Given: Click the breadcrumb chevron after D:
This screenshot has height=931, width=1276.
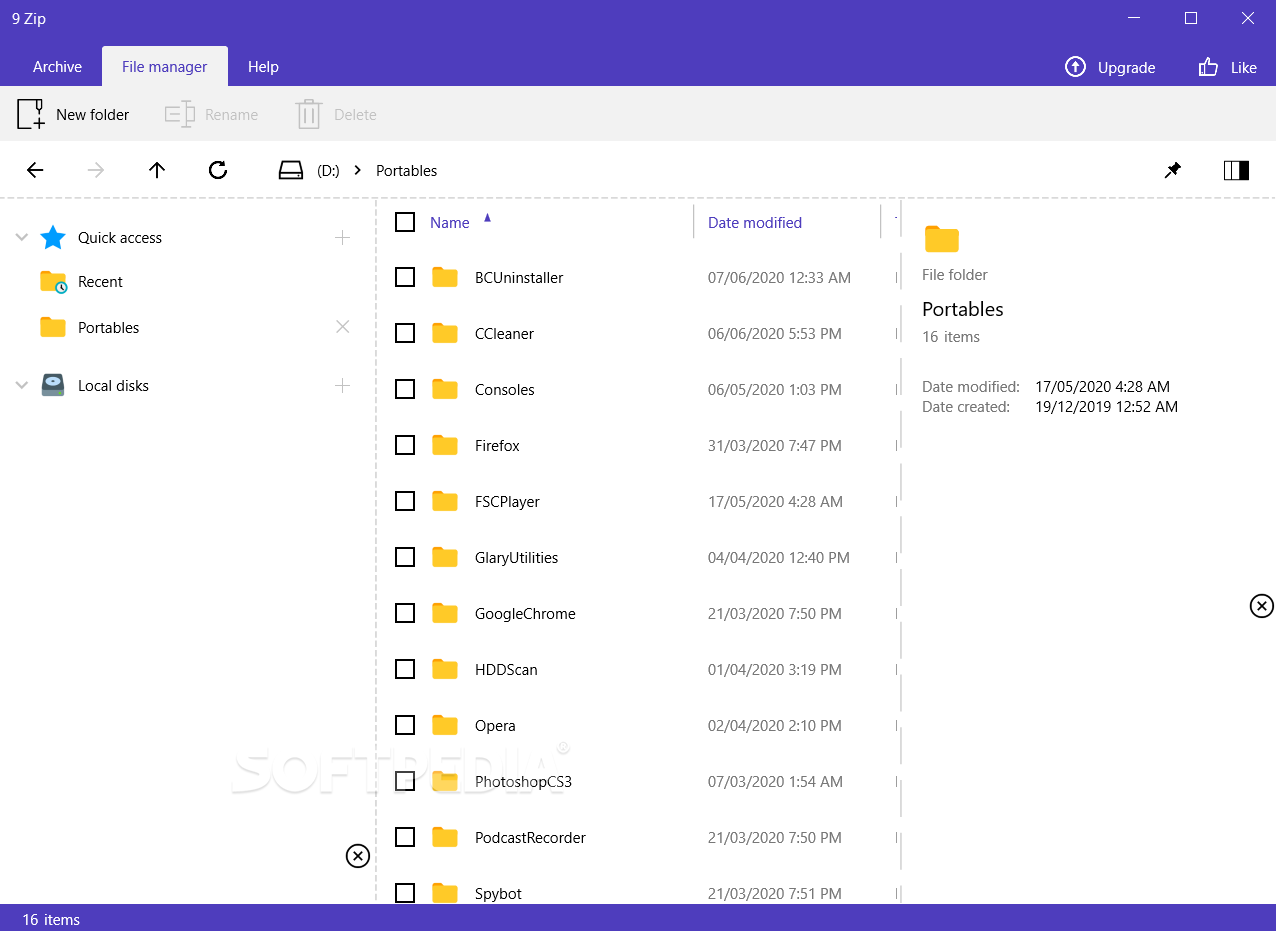Looking at the screenshot, I should coord(358,170).
